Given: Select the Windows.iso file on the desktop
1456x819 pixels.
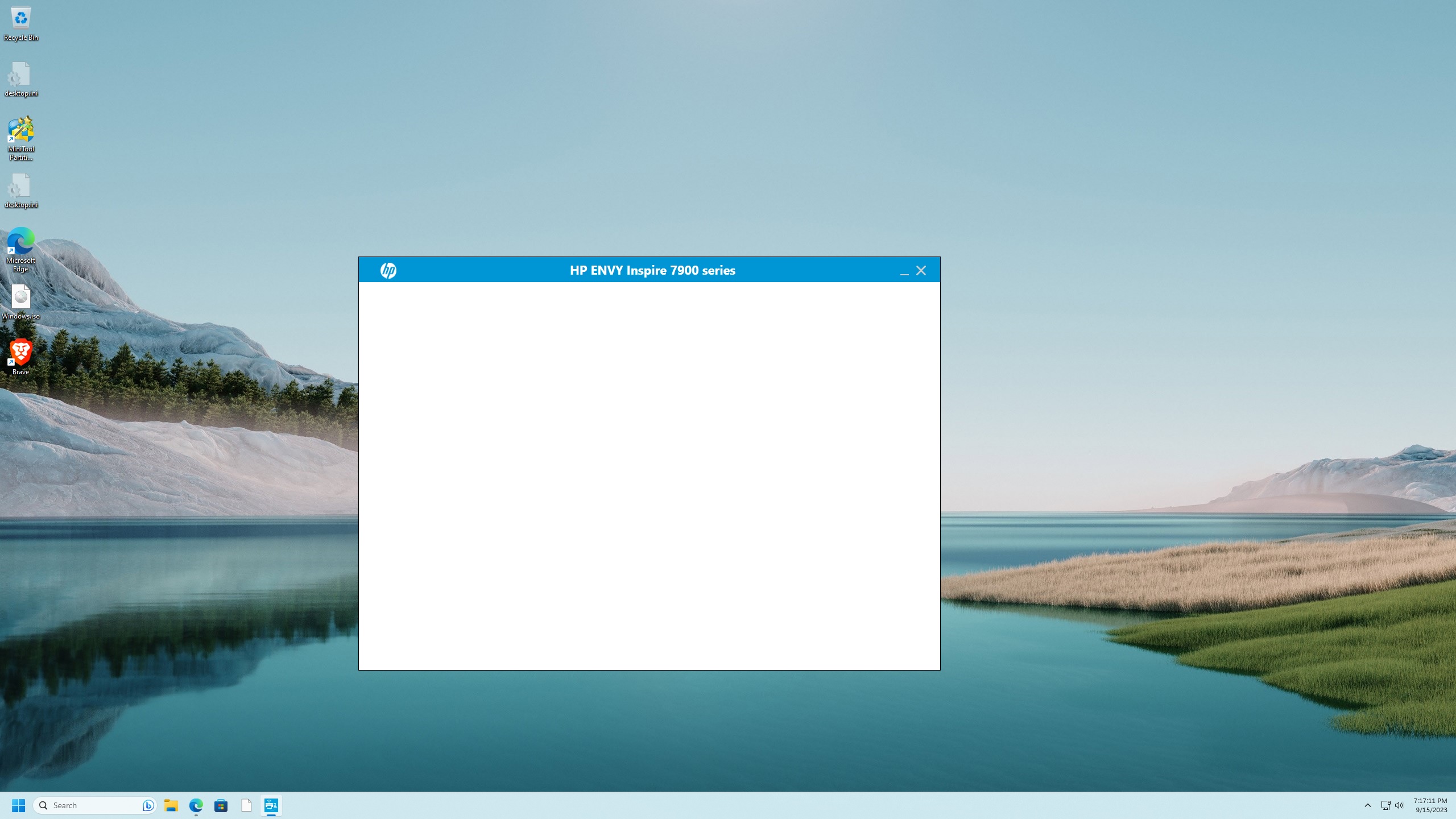Looking at the screenshot, I should (20, 296).
